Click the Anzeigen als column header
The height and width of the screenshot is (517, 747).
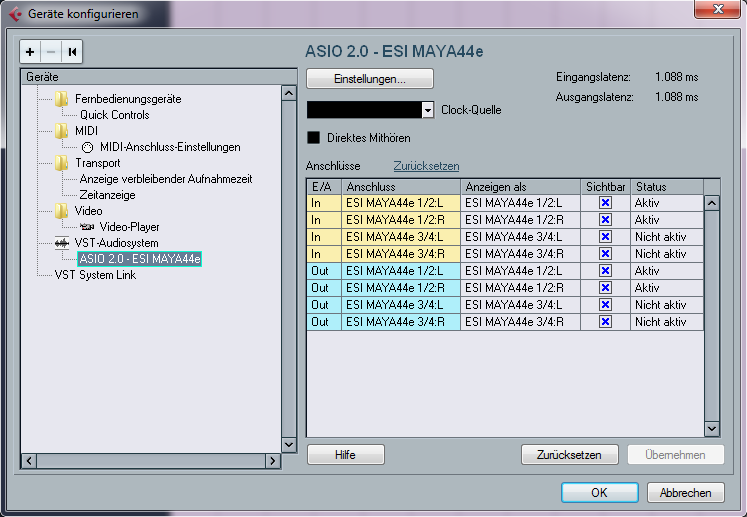[521, 187]
